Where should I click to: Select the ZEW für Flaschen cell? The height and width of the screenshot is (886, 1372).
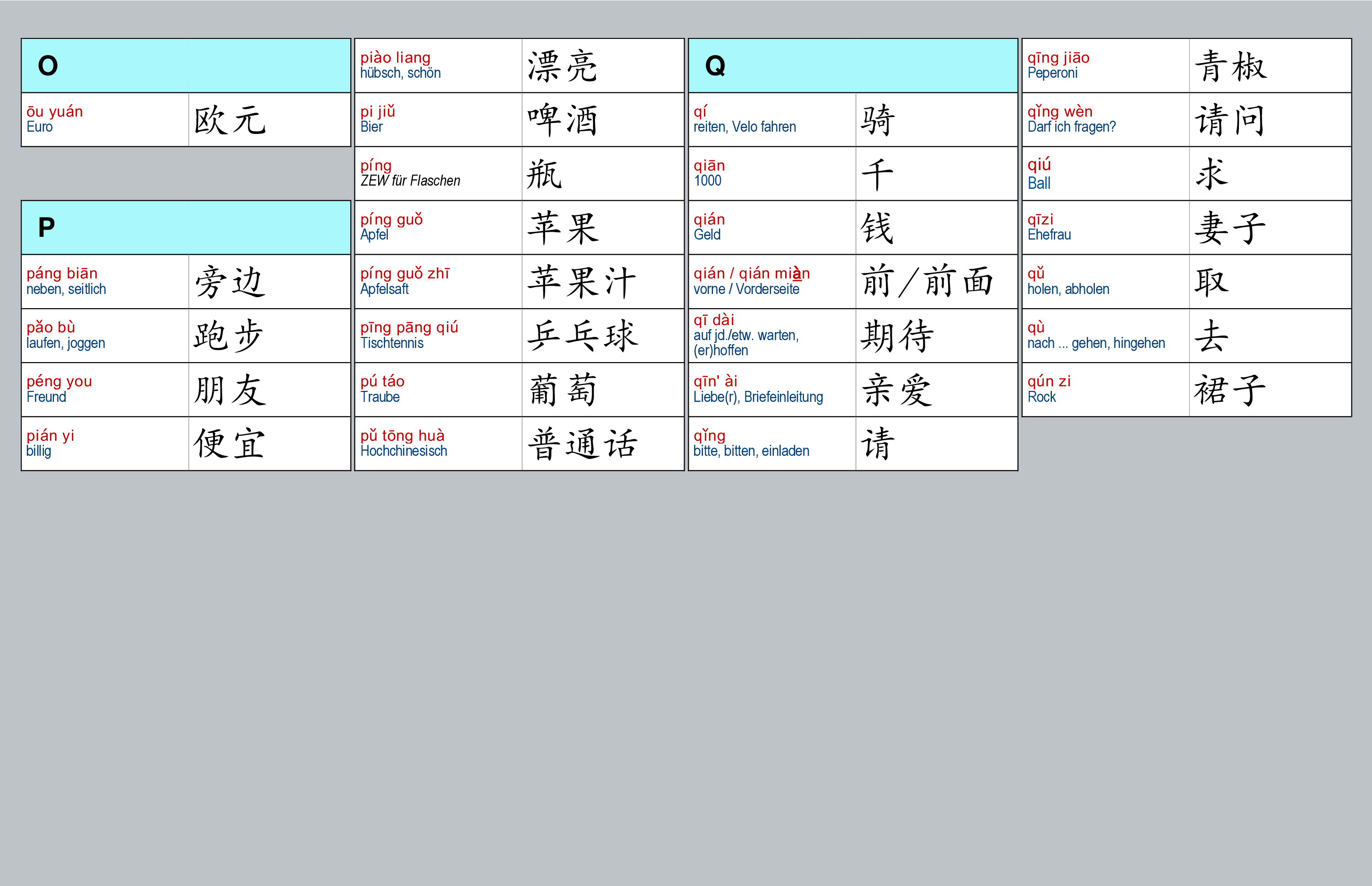pyautogui.click(x=439, y=174)
